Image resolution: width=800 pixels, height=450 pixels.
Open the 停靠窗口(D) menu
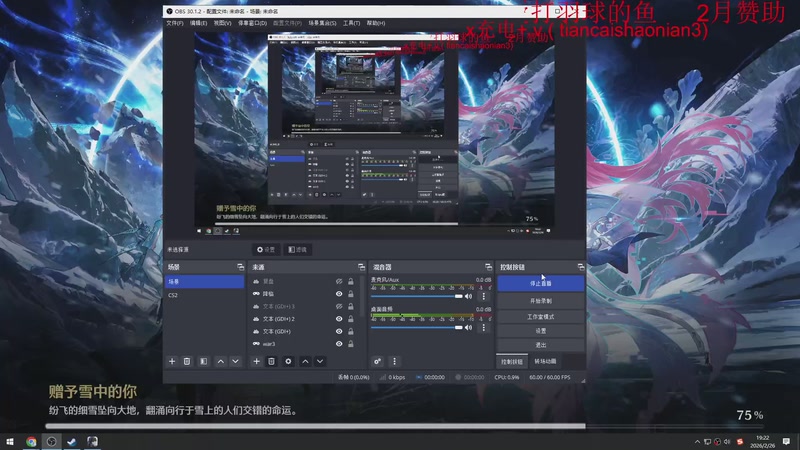[x=253, y=23]
